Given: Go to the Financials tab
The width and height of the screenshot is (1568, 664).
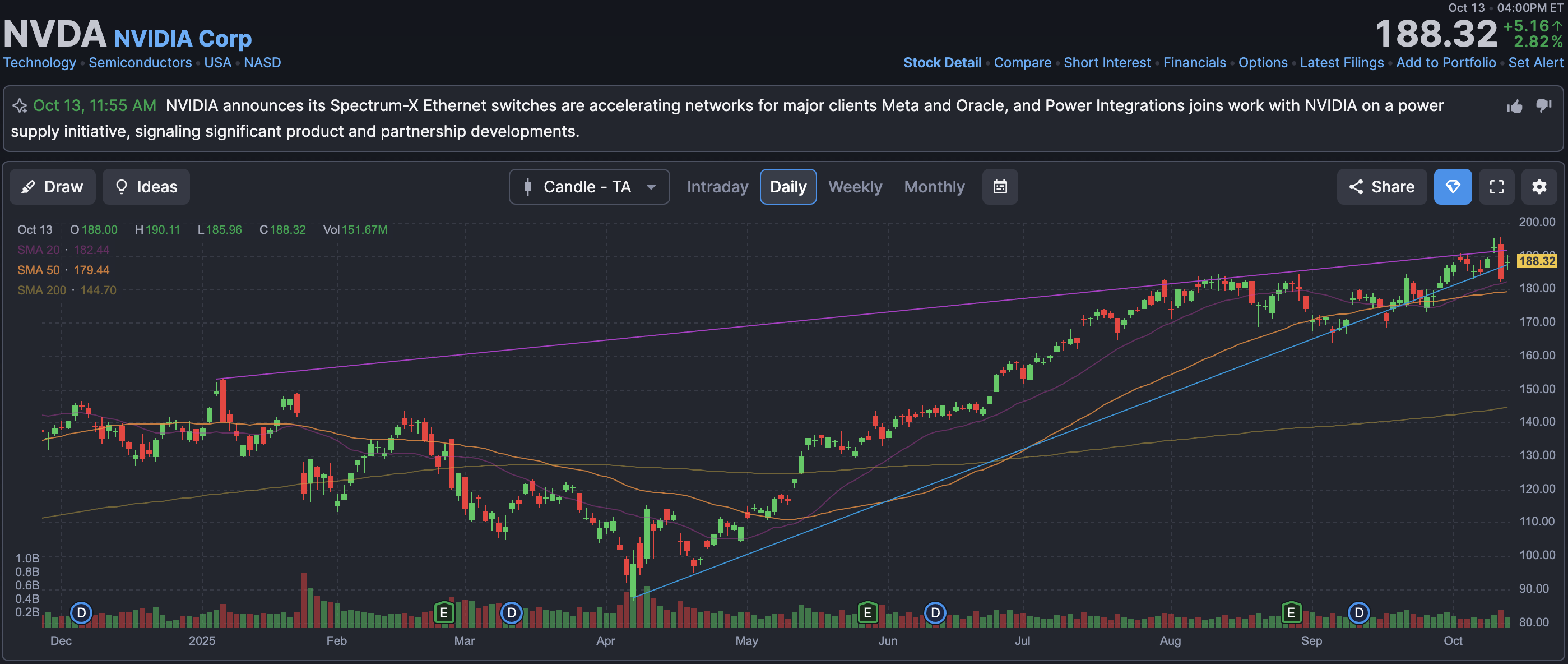Looking at the screenshot, I should (1194, 63).
